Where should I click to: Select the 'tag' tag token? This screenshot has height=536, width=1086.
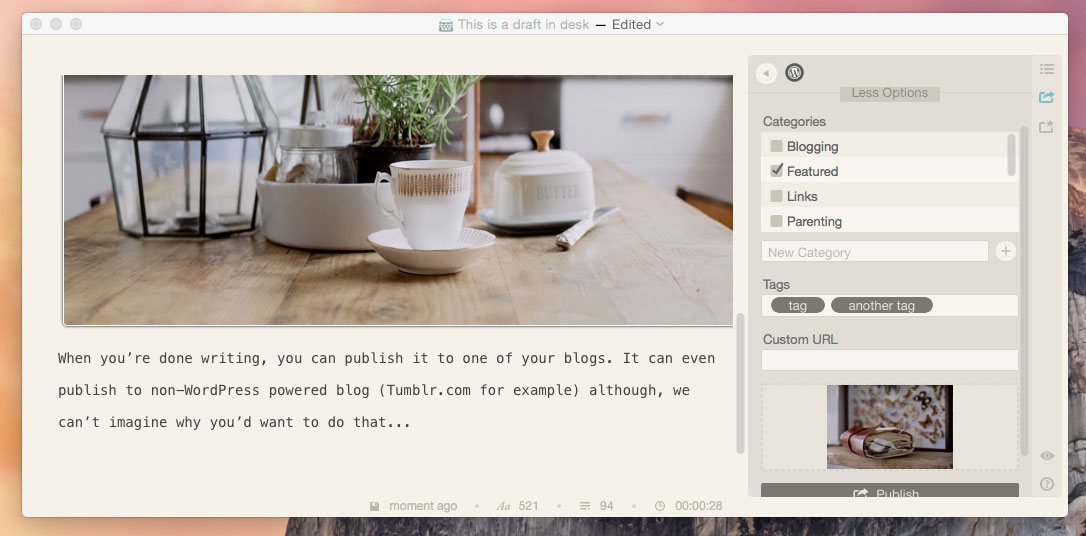798,305
